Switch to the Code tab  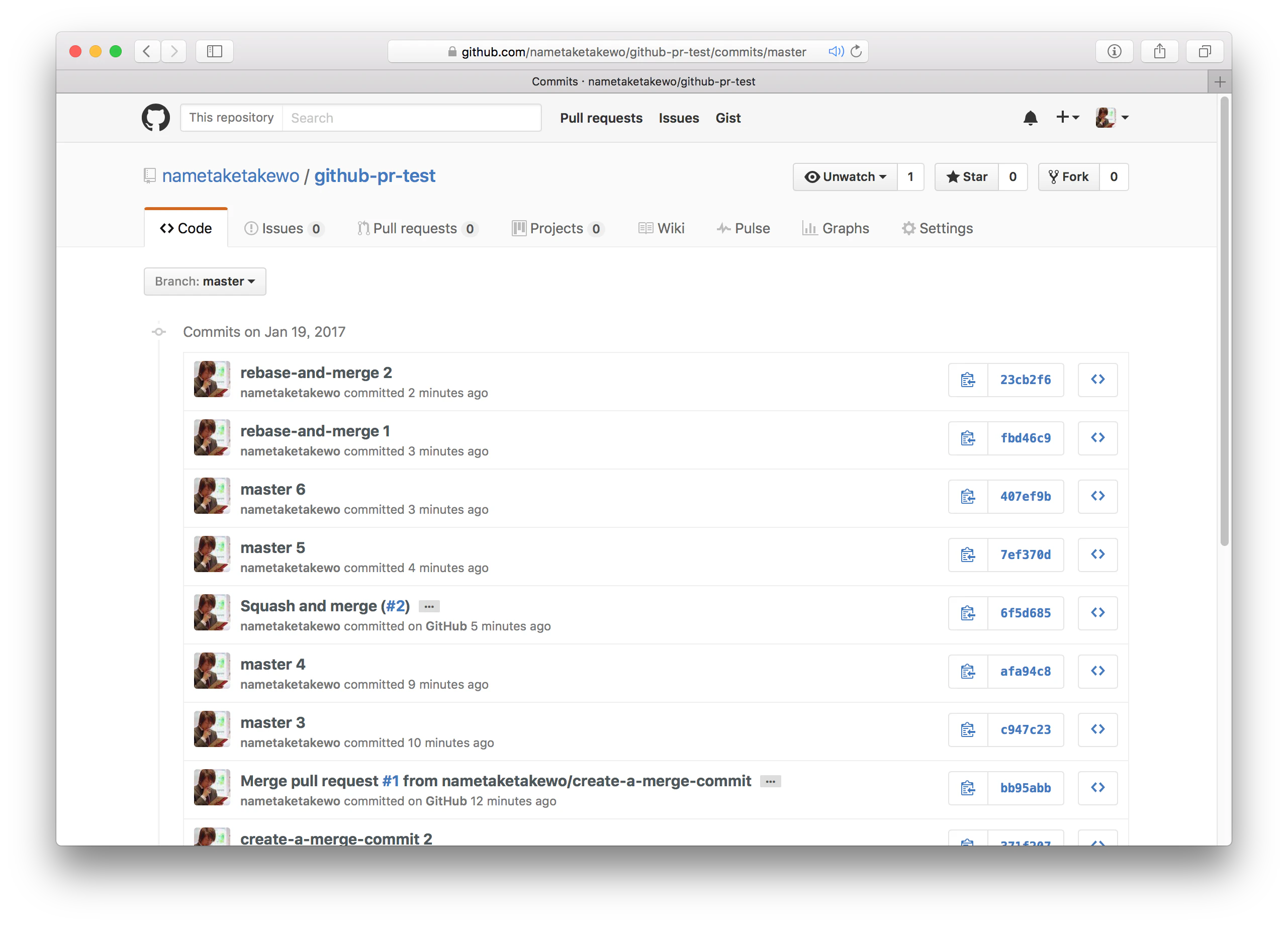click(186, 228)
